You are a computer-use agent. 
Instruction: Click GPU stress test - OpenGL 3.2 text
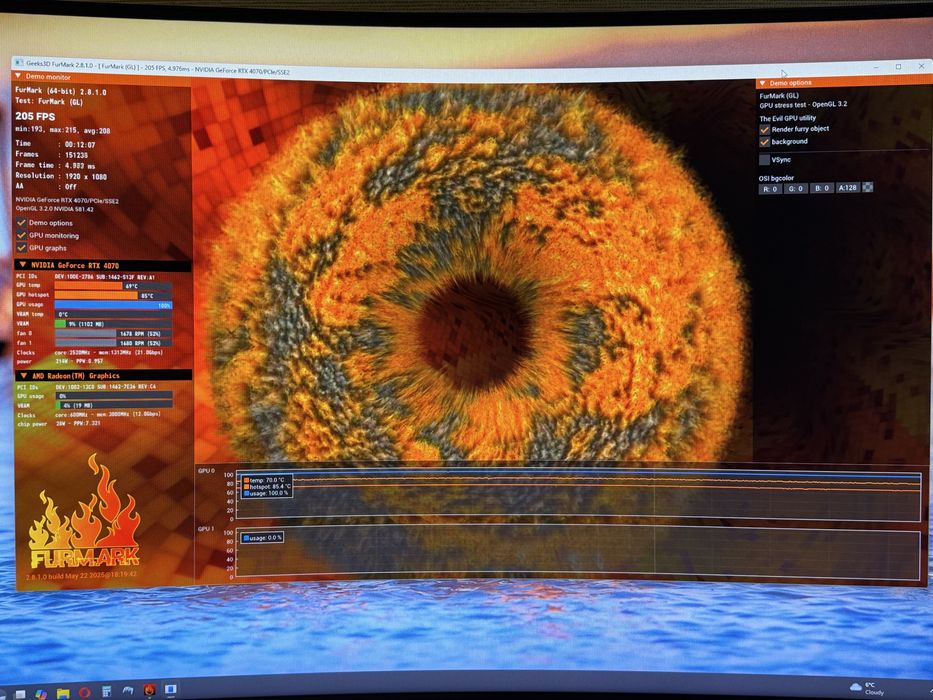[803, 105]
